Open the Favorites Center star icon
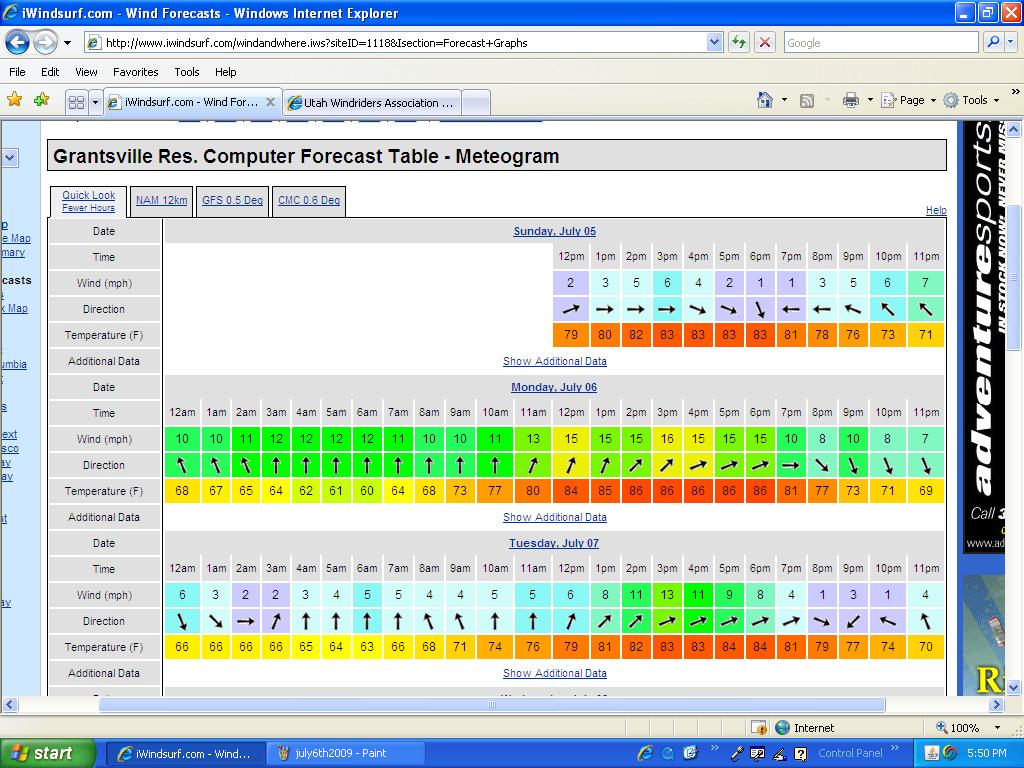The image size is (1024, 768). point(14,100)
